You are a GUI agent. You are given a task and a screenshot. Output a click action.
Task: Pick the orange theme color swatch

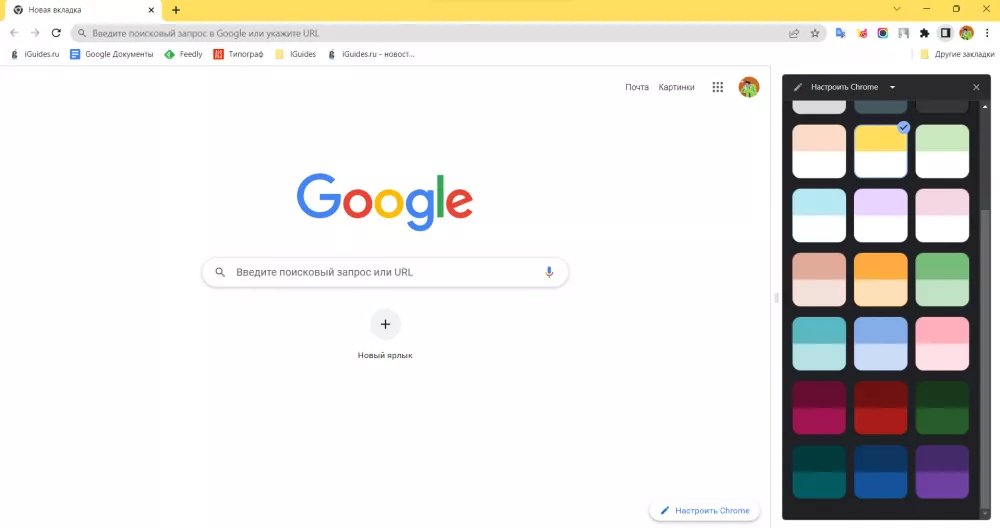(880, 279)
